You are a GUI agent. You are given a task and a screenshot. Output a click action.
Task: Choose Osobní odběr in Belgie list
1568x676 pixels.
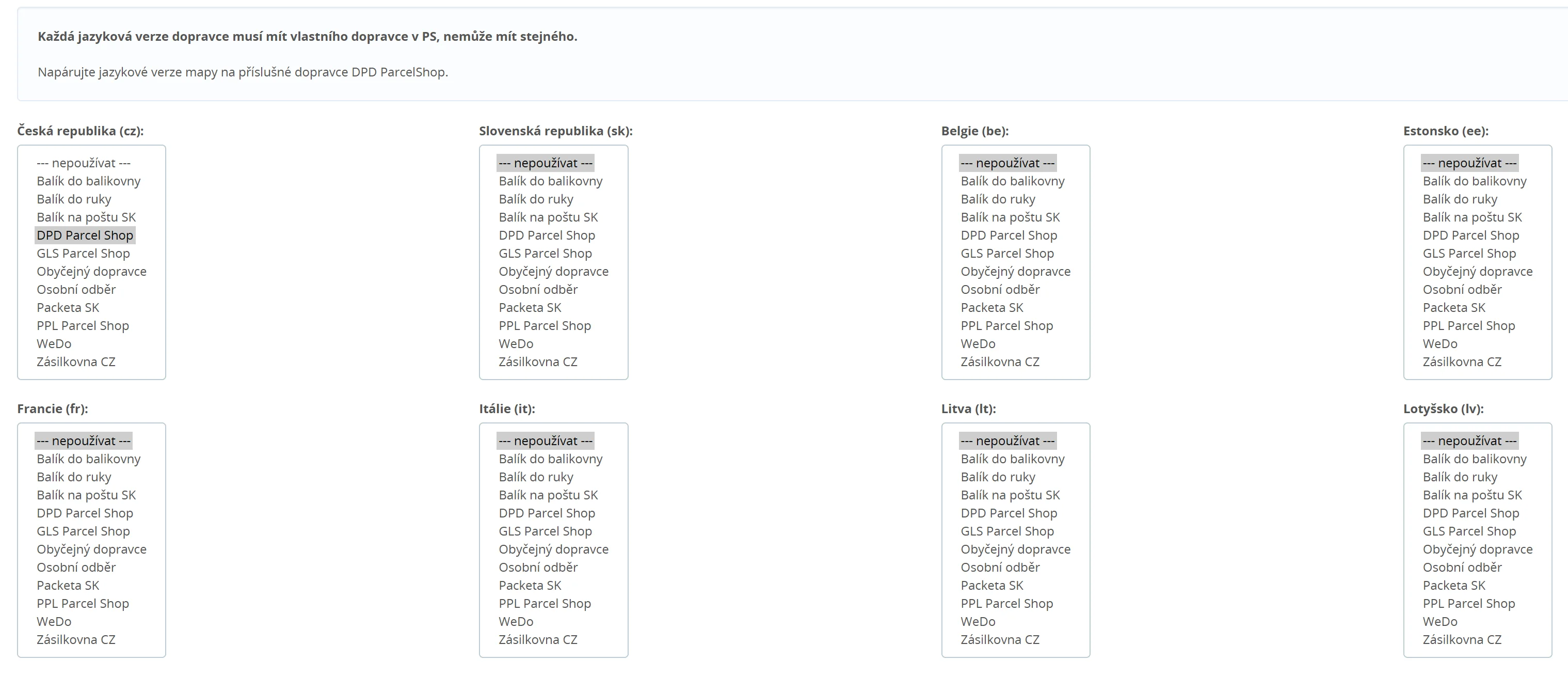(1000, 289)
